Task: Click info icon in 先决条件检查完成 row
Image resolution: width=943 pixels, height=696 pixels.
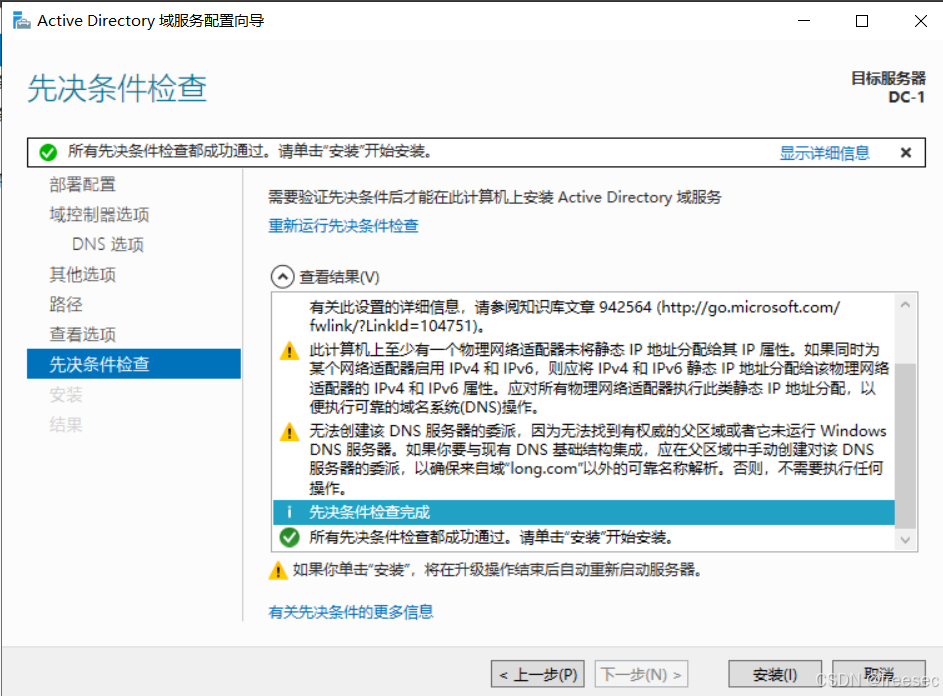Action: [289, 513]
